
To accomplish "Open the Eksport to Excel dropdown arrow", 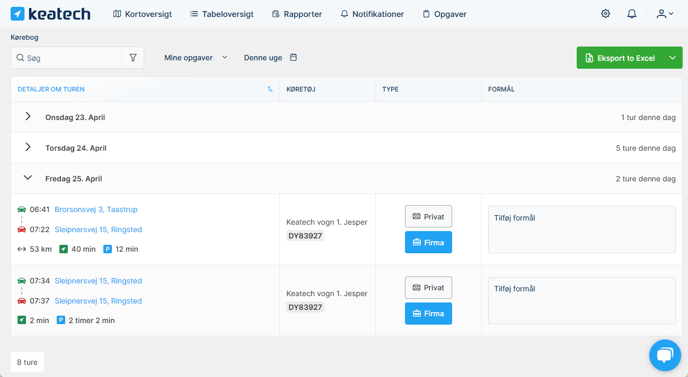I will [x=673, y=58].
